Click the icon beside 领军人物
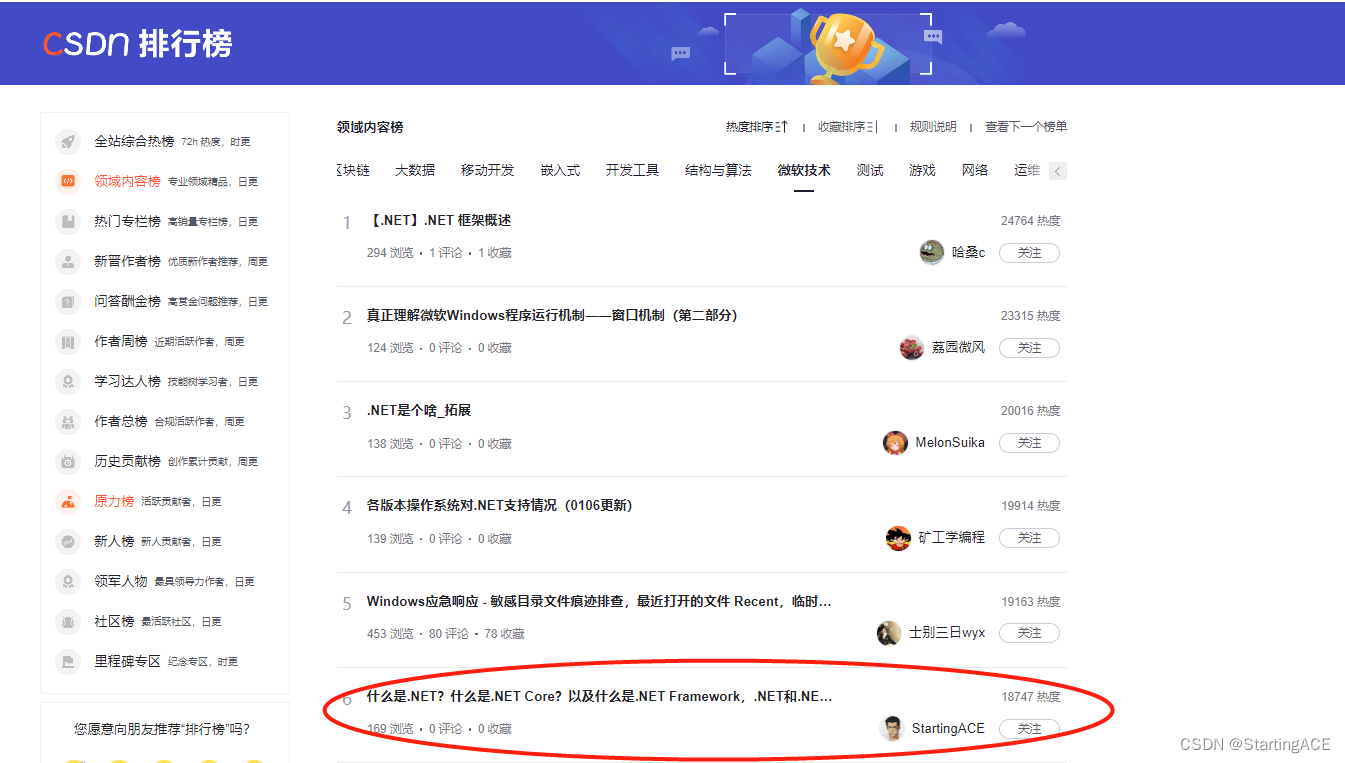 [68, 581]
